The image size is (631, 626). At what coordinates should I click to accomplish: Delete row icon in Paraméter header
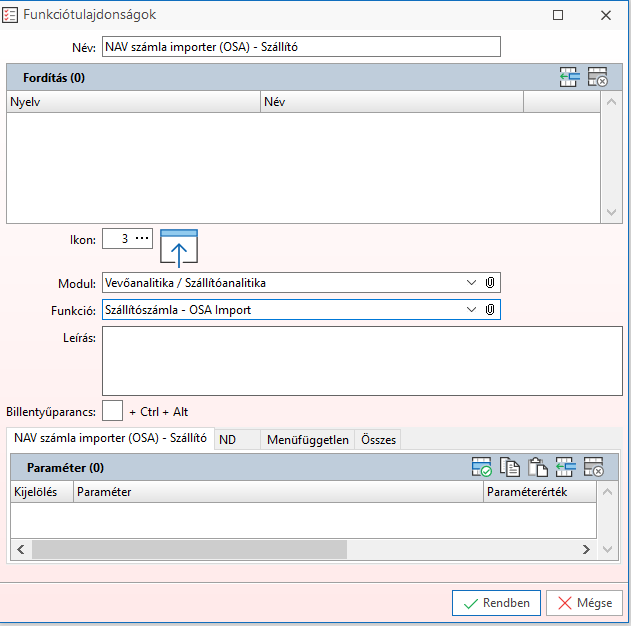[x=594, y=467]
